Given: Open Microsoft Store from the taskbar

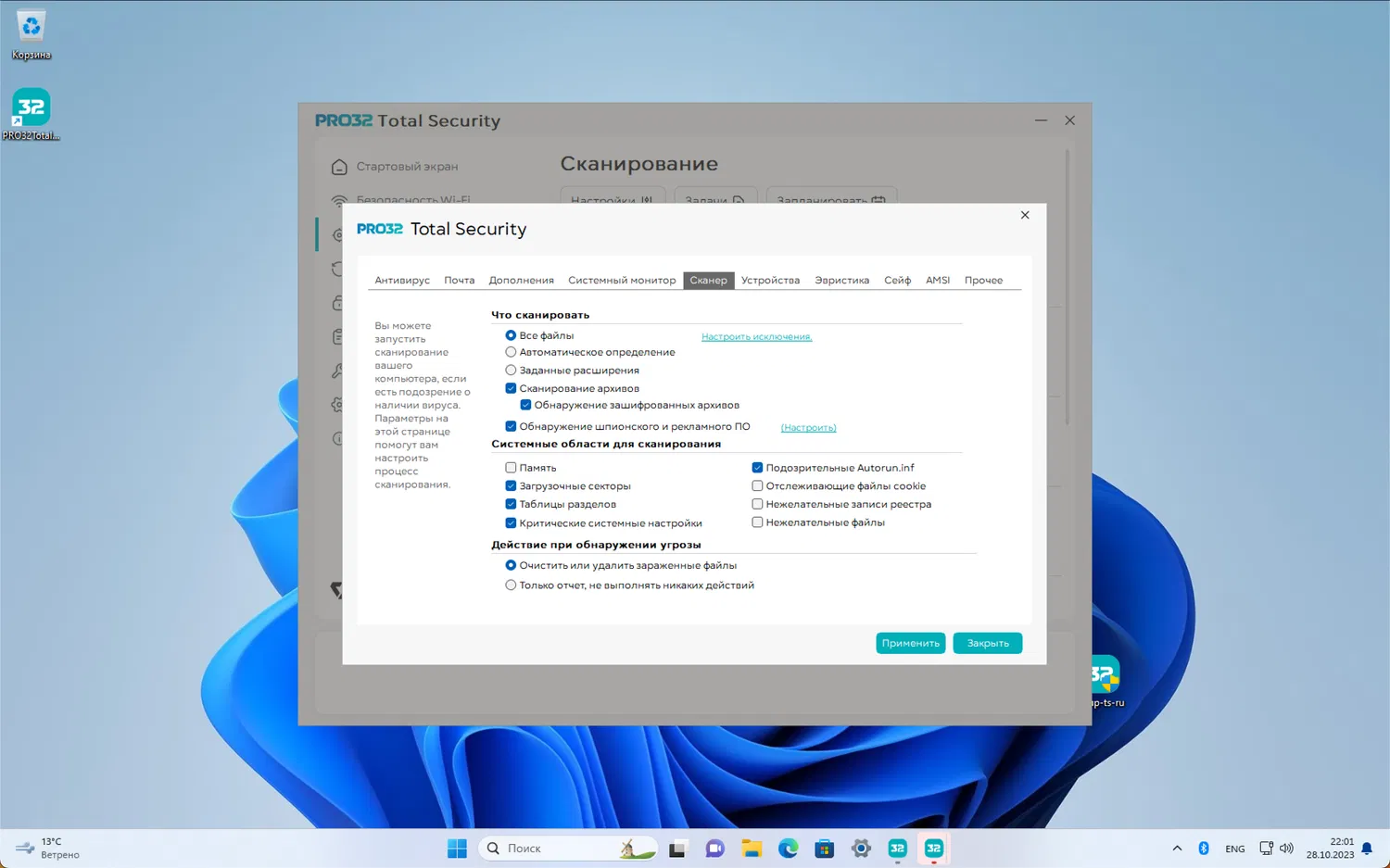Looking at the screenshot, I should point(824,849).
